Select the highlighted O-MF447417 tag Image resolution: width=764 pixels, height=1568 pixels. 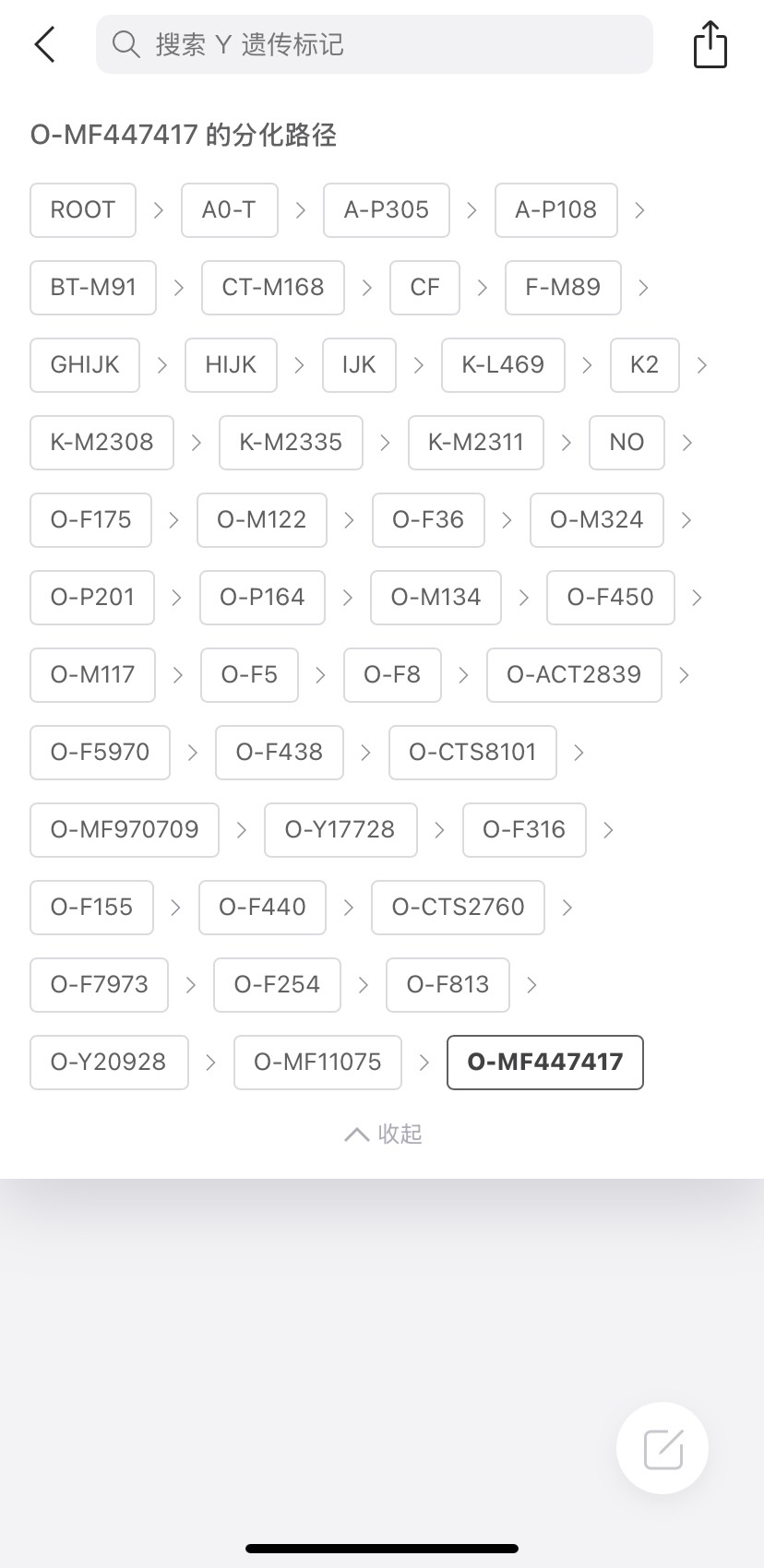tap(545, 1063)
